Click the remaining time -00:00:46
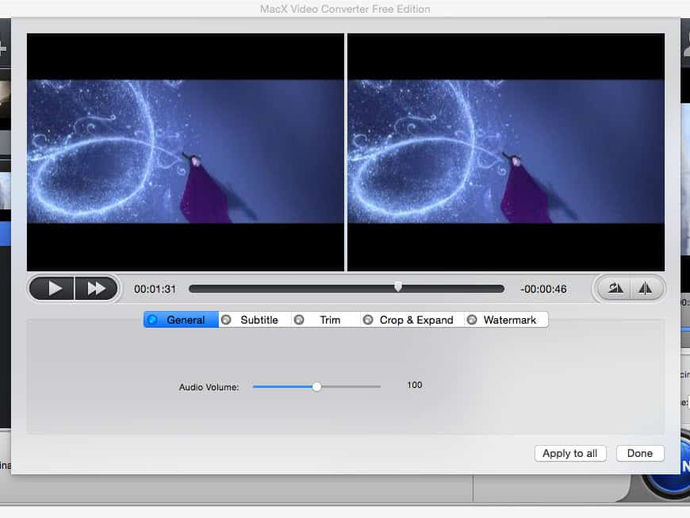The image size is (690, 518). pyautogui.click(x=543, y=289)
